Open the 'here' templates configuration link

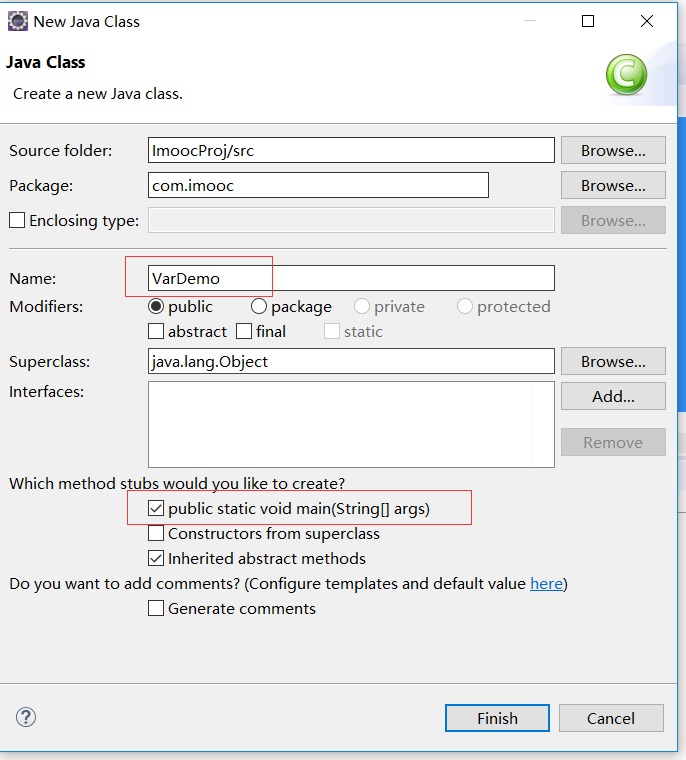(546, 584)
